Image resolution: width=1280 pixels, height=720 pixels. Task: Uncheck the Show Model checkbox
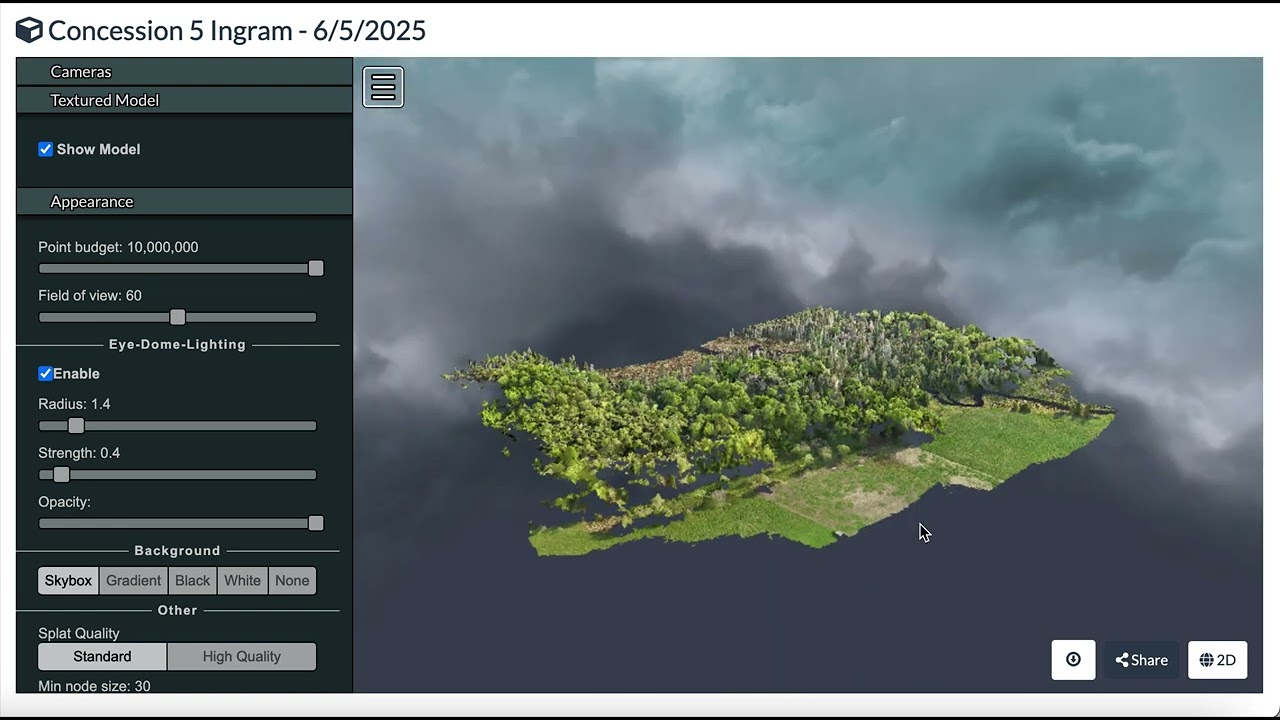[x=45, y=149]
